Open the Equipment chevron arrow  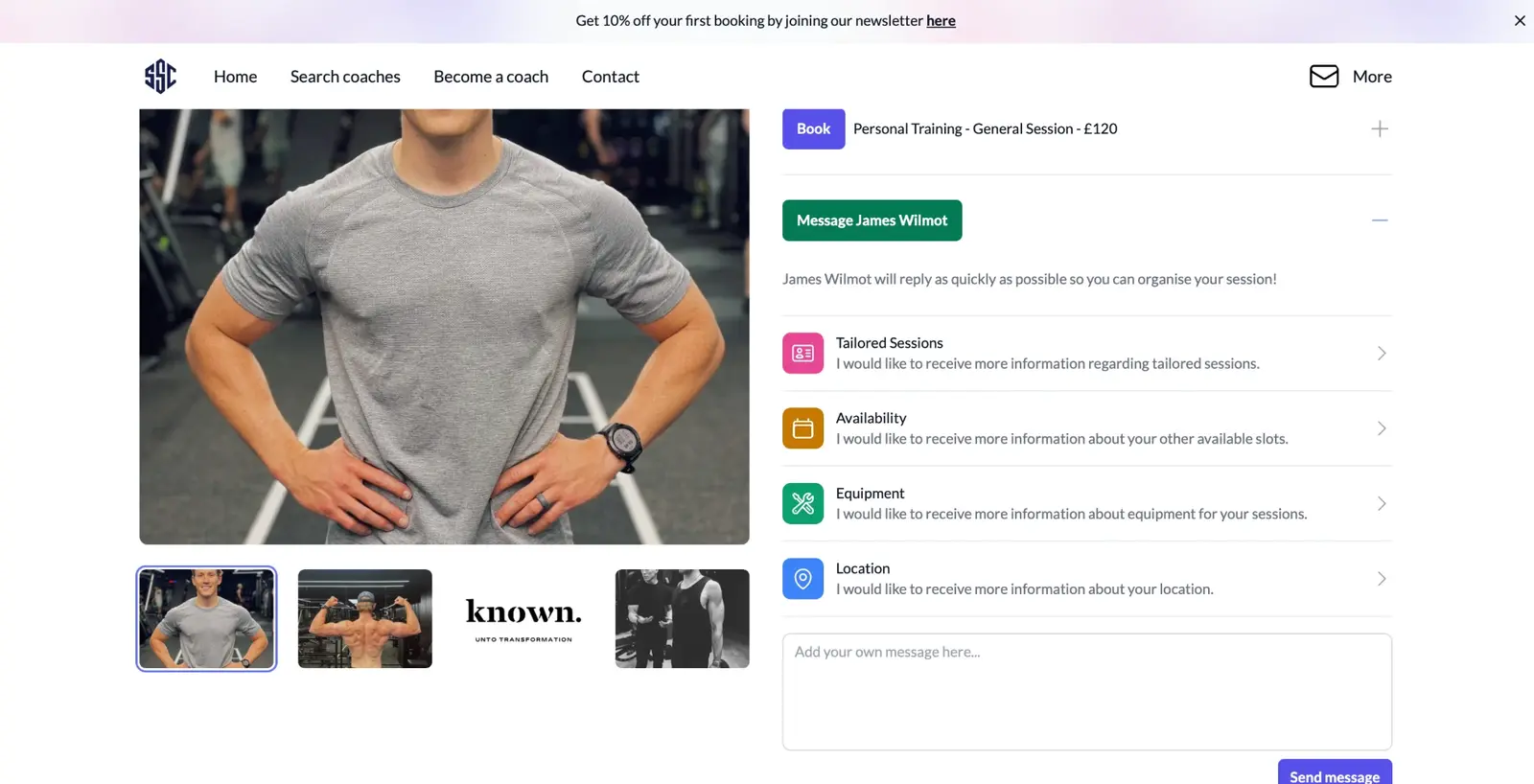pos(1382,503)
